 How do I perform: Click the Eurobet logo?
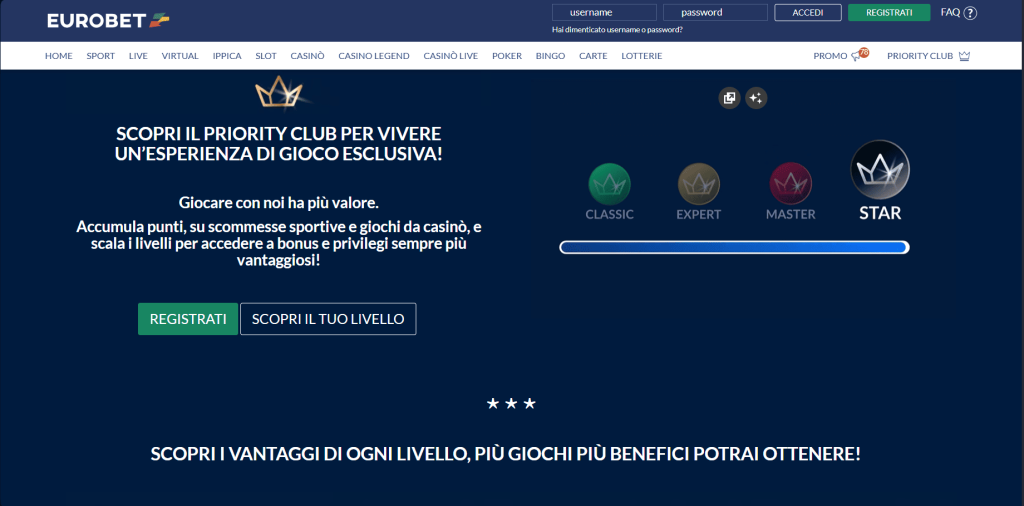point(108,21)
